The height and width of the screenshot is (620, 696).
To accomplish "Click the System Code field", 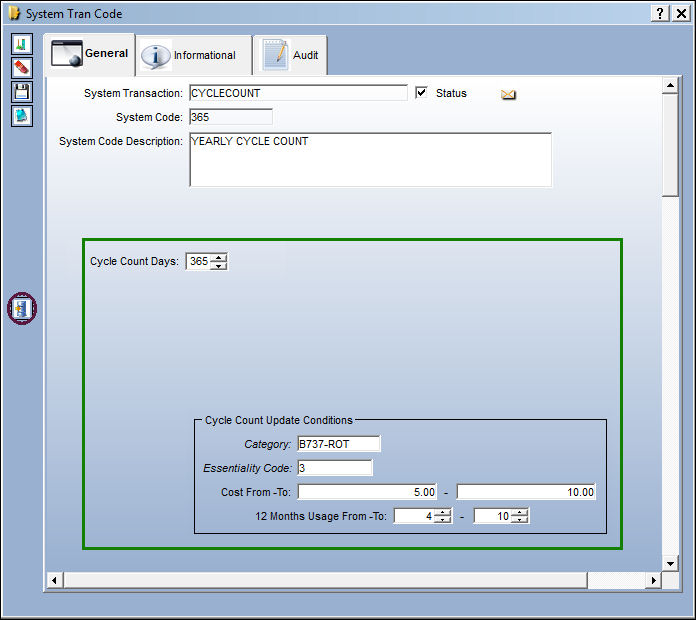I will [231, 117].
